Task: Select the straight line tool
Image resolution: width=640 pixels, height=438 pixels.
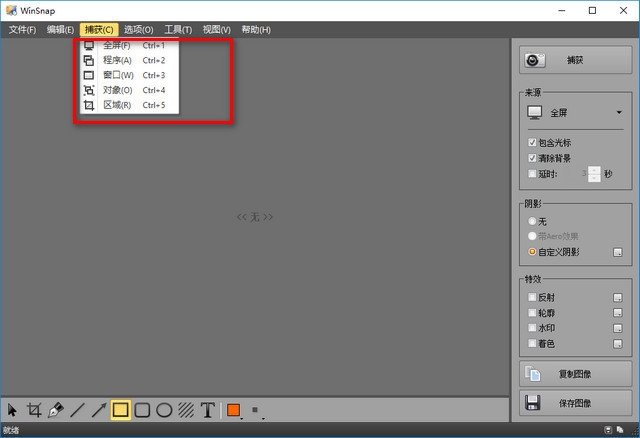Action: pyautogui.click(x=77, y=410)
